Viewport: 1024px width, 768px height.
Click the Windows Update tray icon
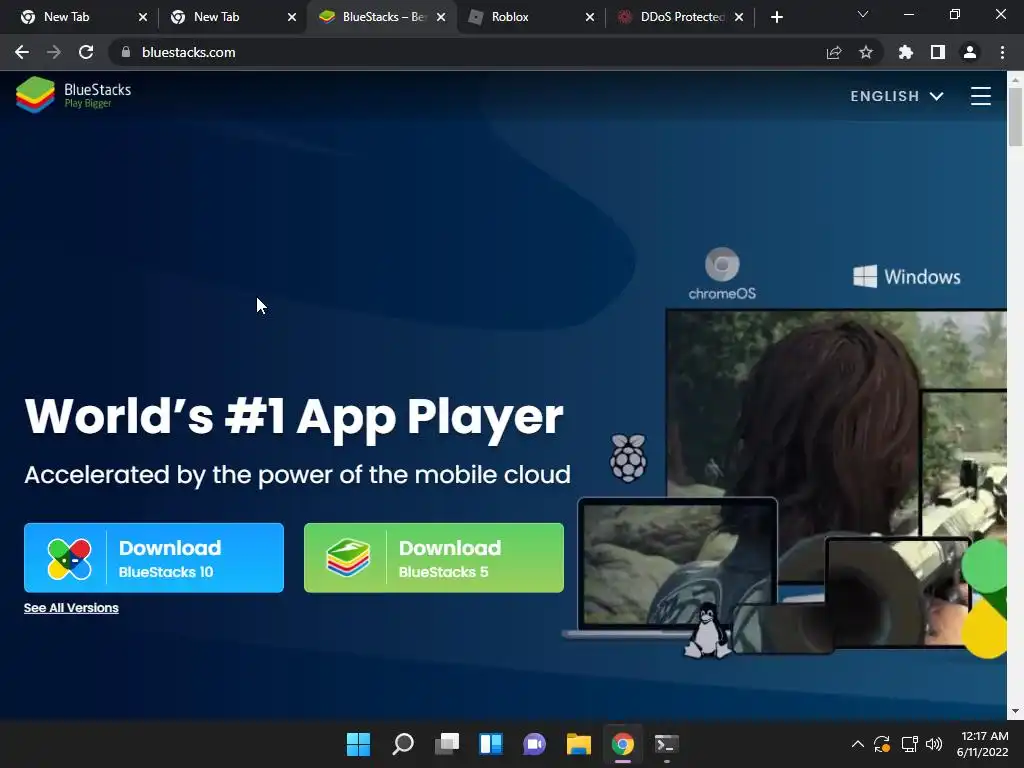pos(882,744)
